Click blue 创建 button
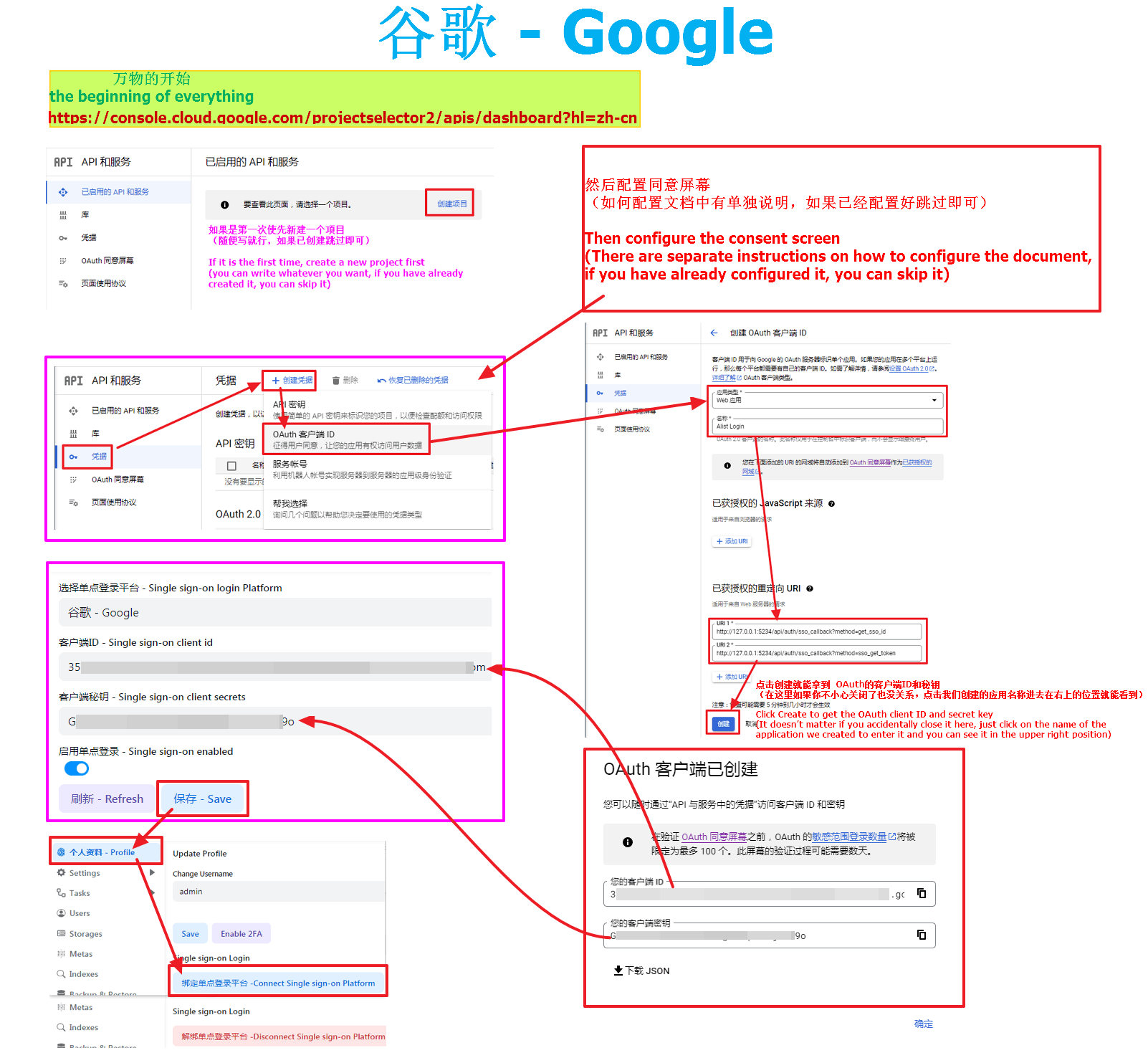The width and height of the screenshot is (1148, 1058). tap(723, 724)
